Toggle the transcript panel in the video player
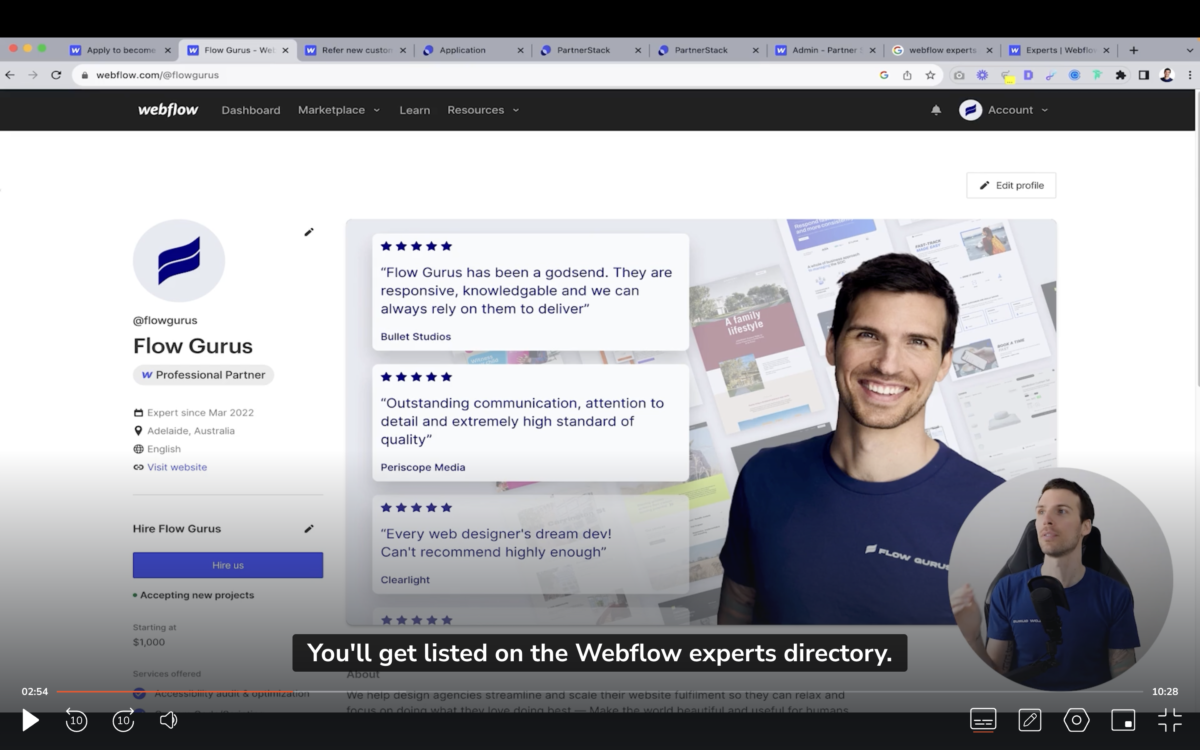Image resolution: width=1200 pixels, height=750 pixels. point(983,720)
